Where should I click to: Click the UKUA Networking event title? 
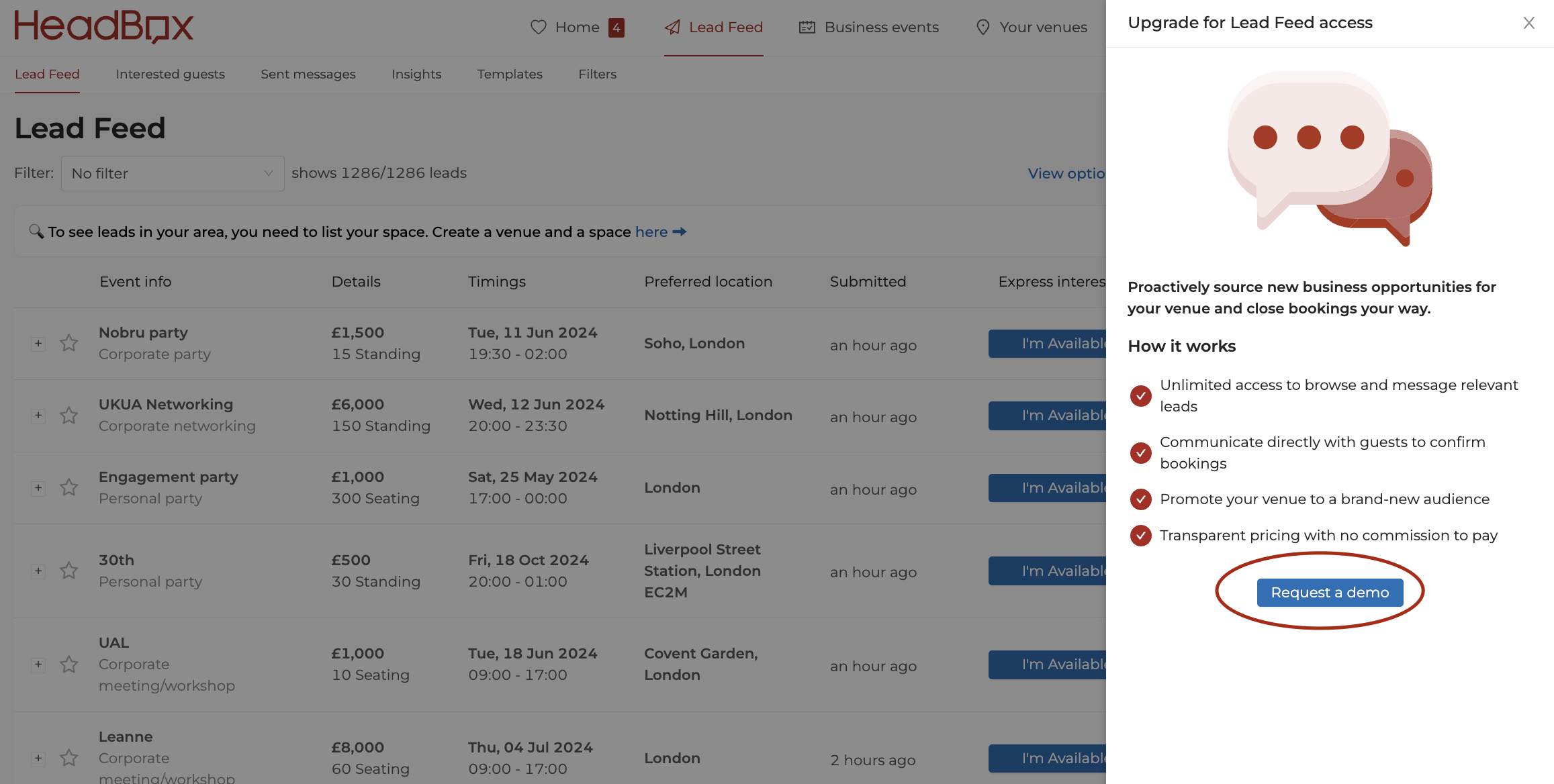point(166,405)
